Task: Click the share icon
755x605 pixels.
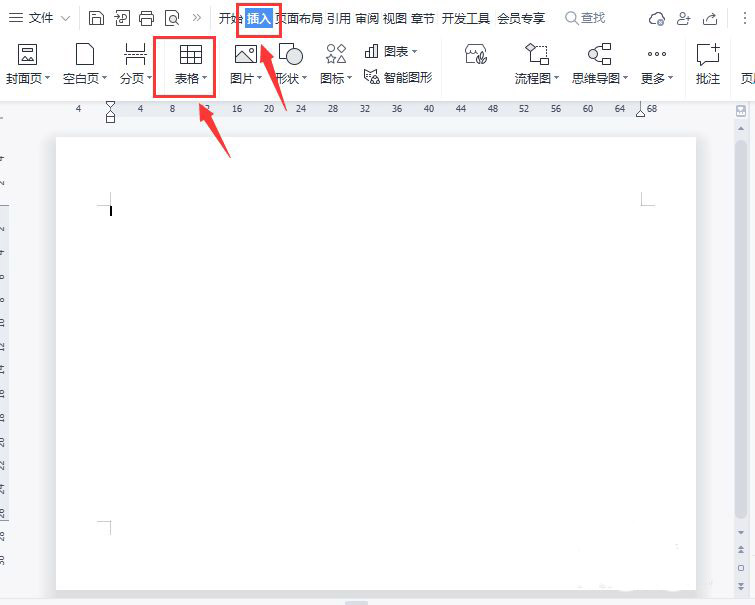Action: tap(710, 19)
